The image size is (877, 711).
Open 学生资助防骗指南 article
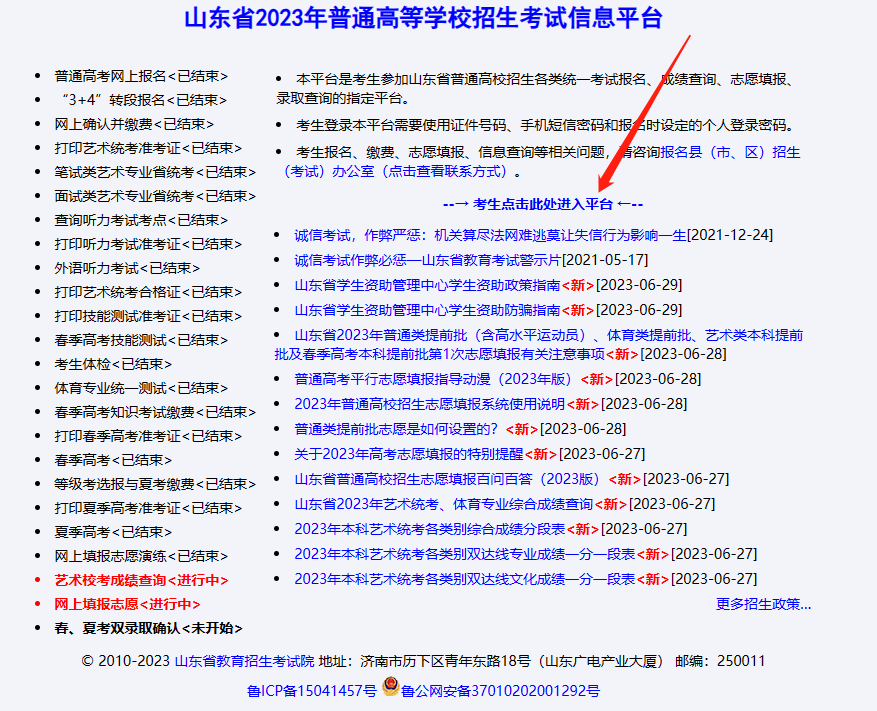pyautogui.click(x=427, y=309)
